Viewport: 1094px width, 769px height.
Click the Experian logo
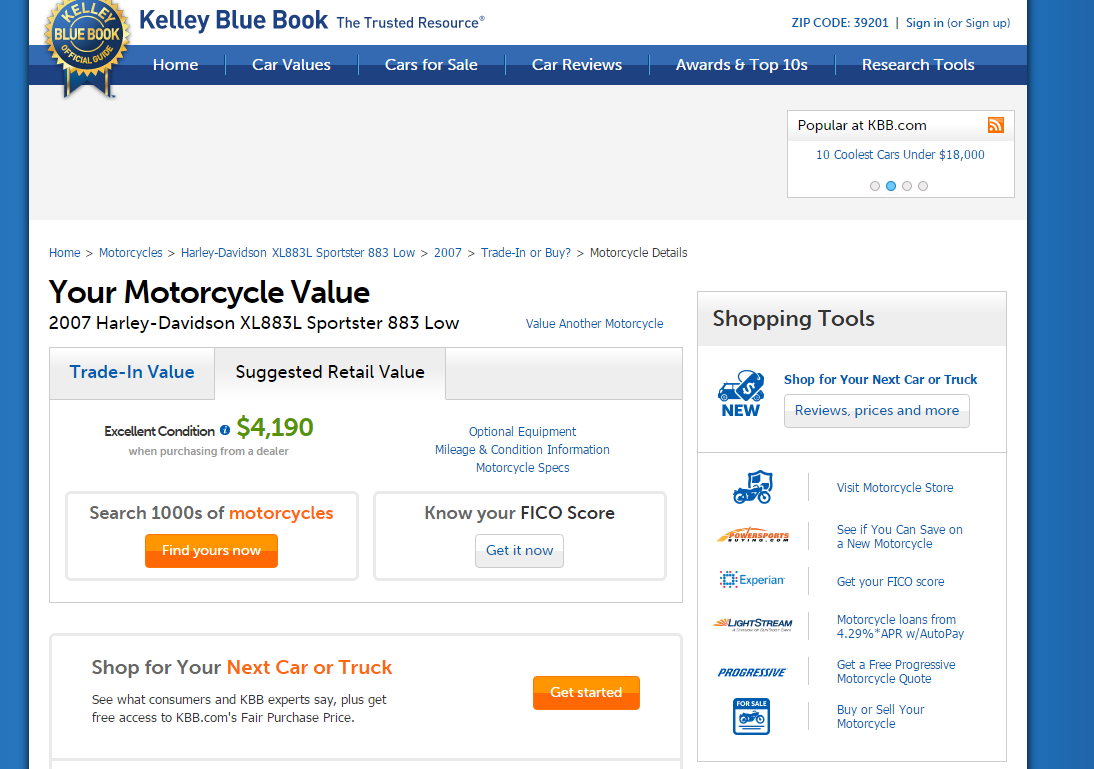(x=752, y=580)
